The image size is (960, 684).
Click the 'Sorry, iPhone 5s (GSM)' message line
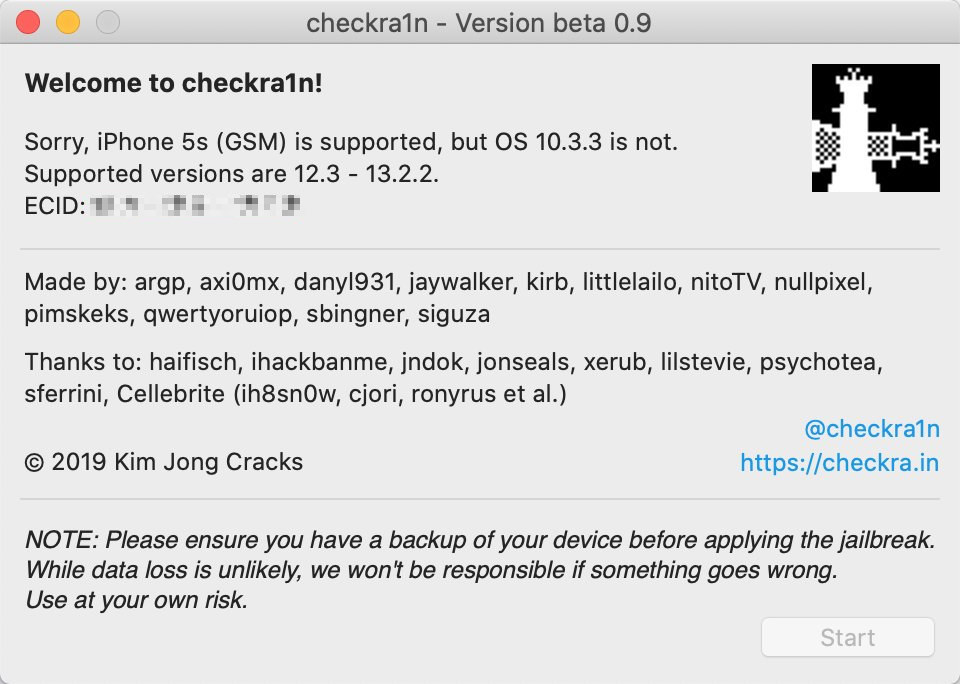[x=351, y=142]
